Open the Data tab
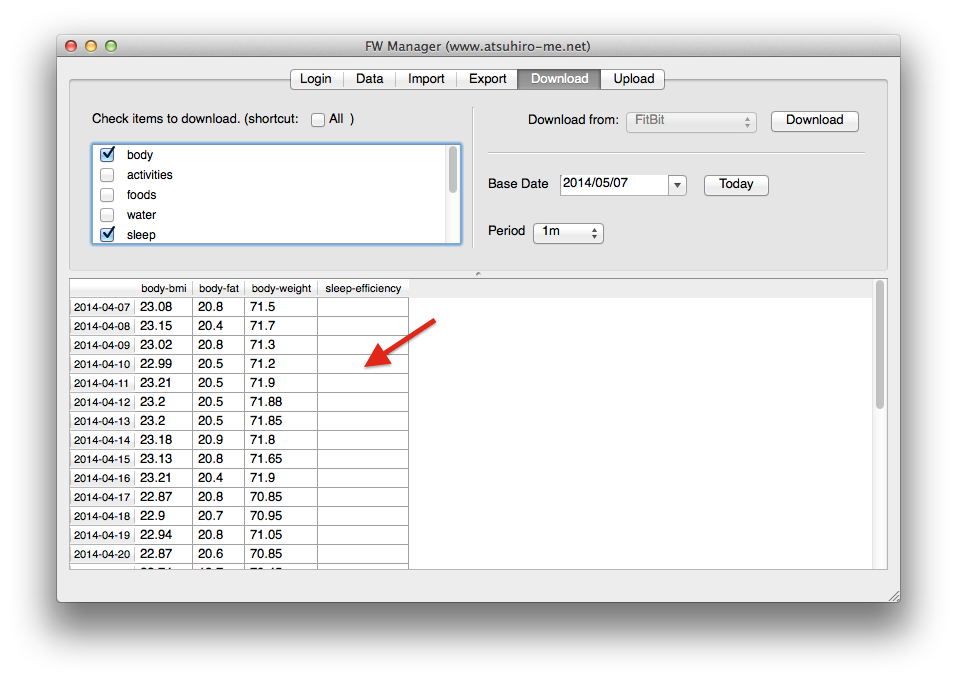Viewport: 957px width, 681px height. (369, 79)
